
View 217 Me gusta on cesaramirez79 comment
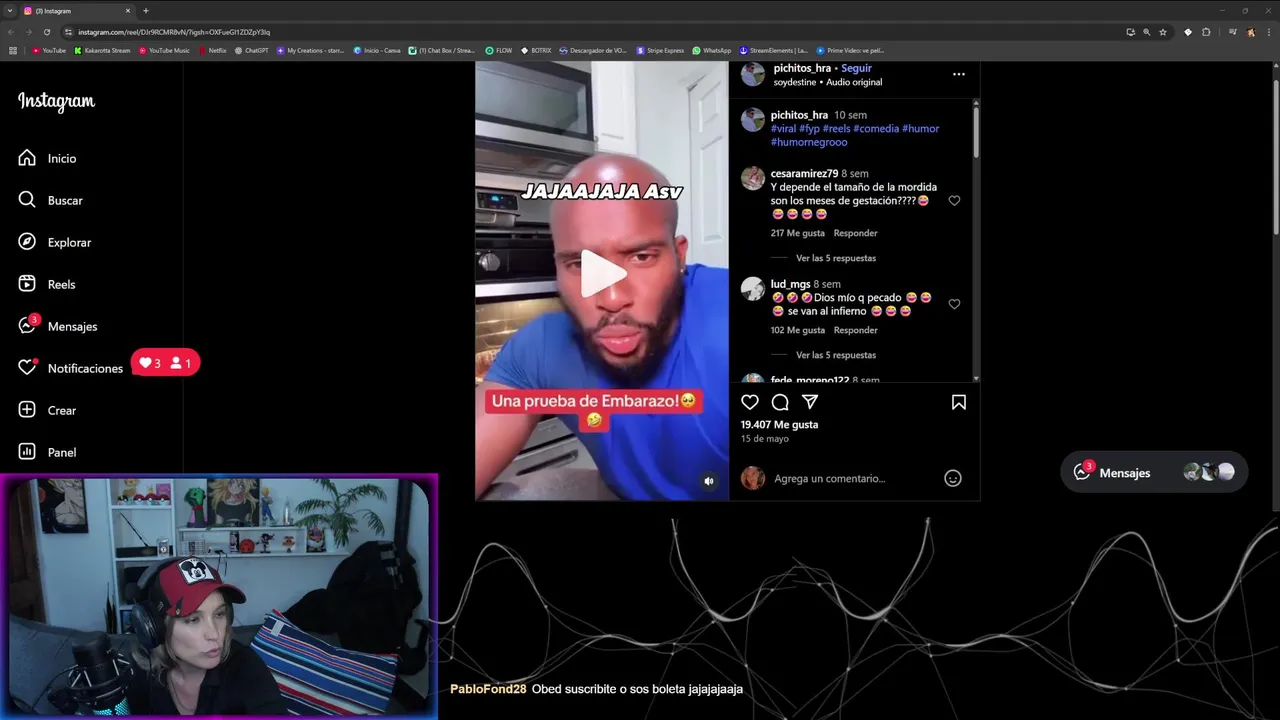click(x=797, y=233)
